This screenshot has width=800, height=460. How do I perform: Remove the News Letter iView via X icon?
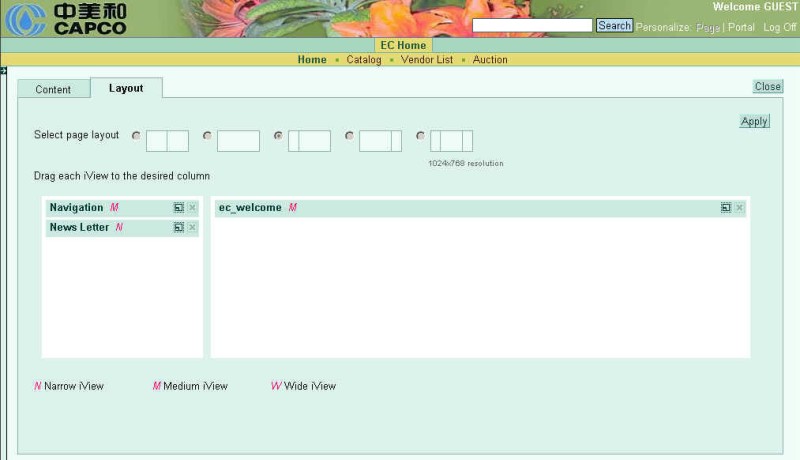click(192, 228)
